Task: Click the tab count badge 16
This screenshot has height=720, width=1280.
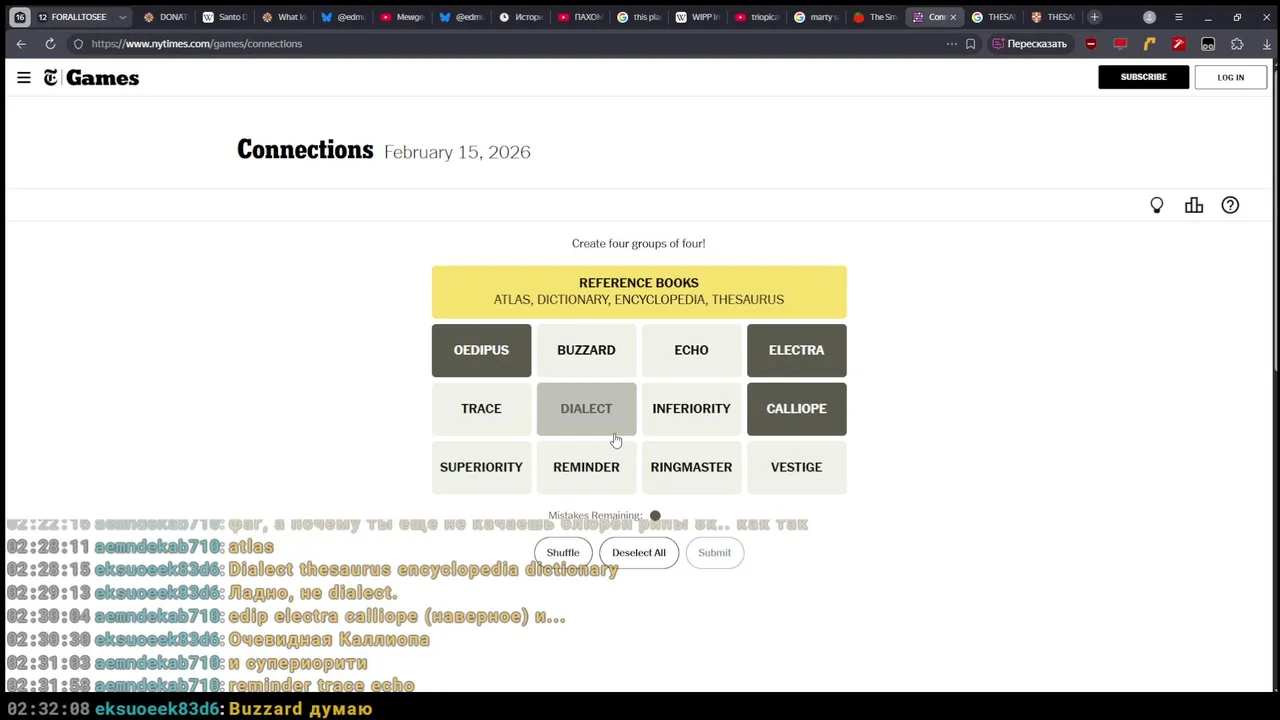Action: (19, 17)
